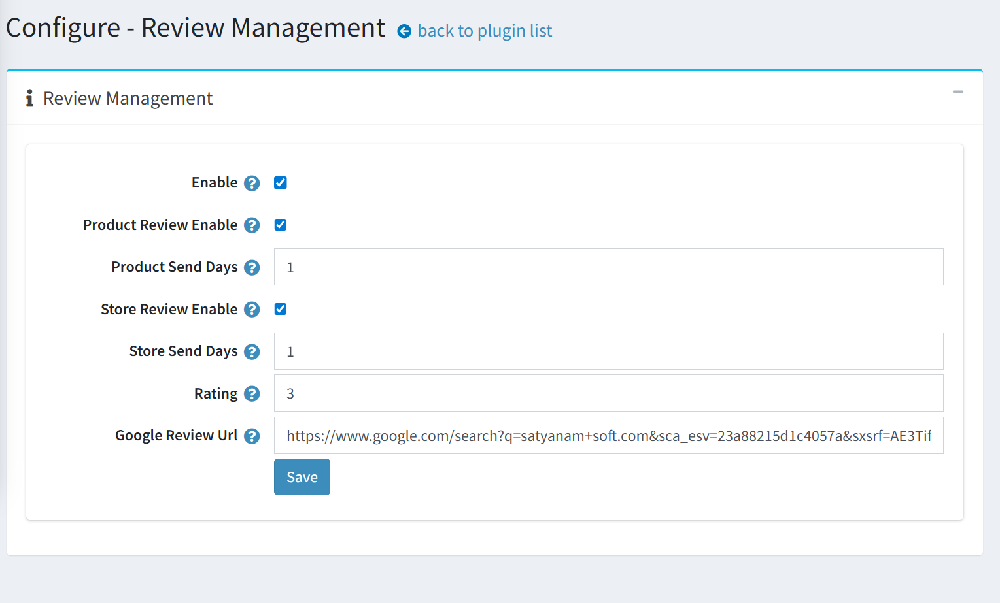
Task: Click into the Rating input field
Action: pos(608,393)
